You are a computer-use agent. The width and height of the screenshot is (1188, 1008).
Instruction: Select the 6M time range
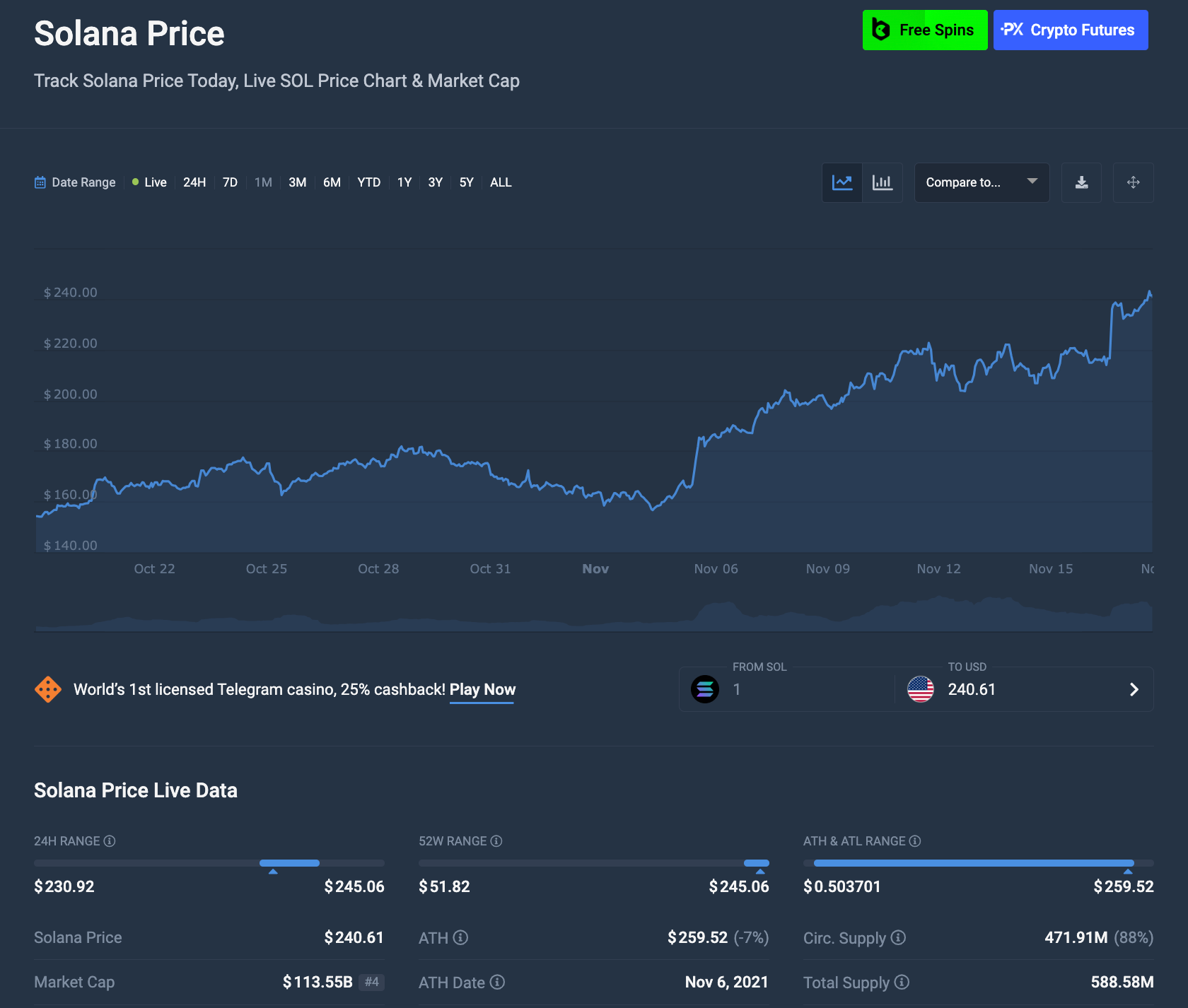click(x=332, y=182)
